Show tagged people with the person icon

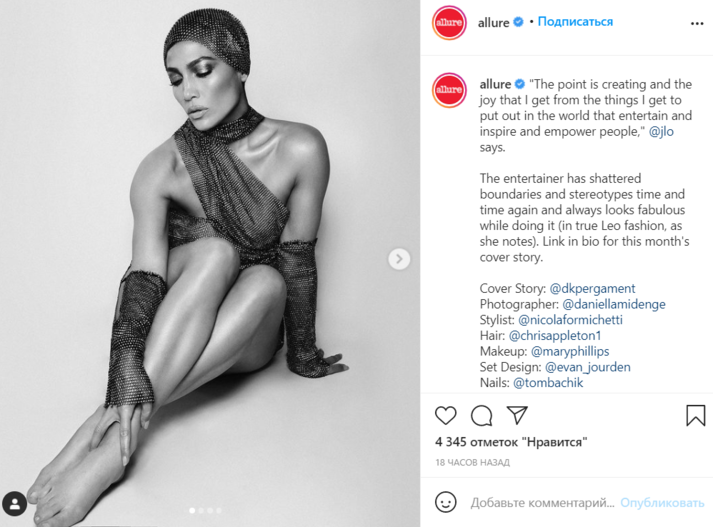coord(15,504)
